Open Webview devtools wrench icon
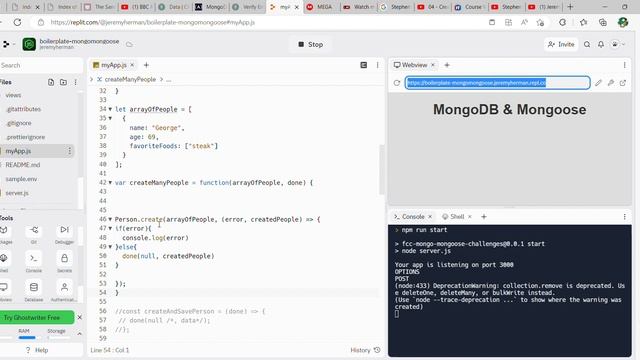This screenshot has width=640, height=360. (611, 83)
